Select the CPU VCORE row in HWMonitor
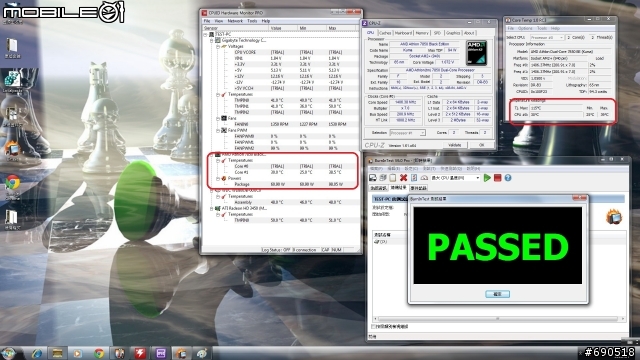The width and height of the screenshot is (640, 360). [x=282, y=52]
